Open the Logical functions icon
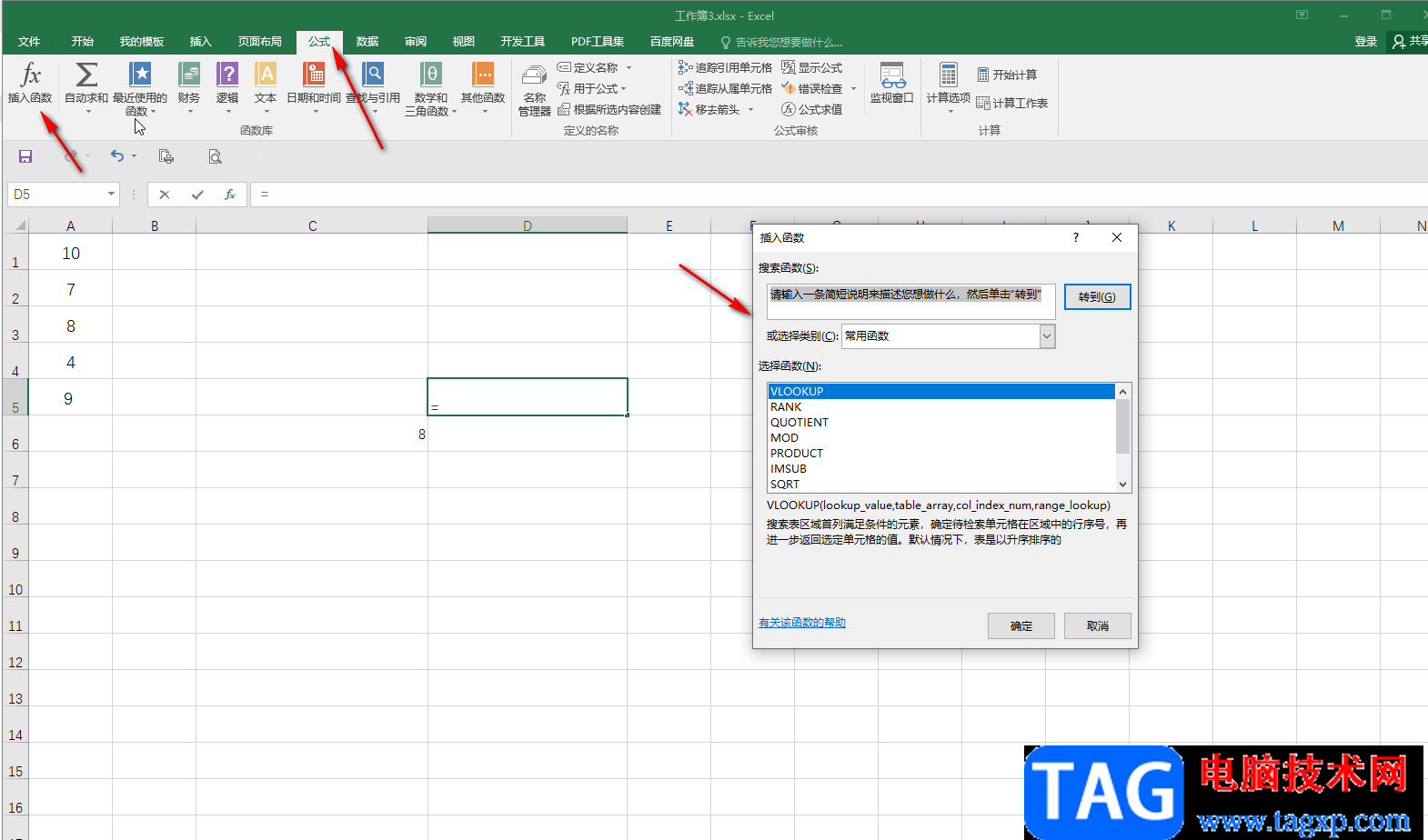This screenshot has height=840, width=1428. click(x=227, y=87)
